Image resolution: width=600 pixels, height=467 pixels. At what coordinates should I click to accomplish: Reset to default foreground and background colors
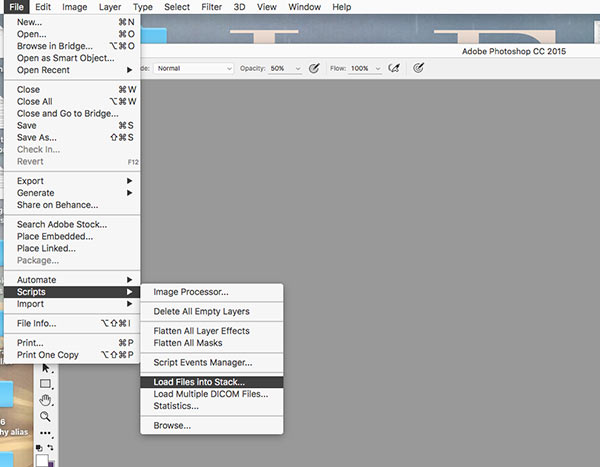(x=39, y=447)
